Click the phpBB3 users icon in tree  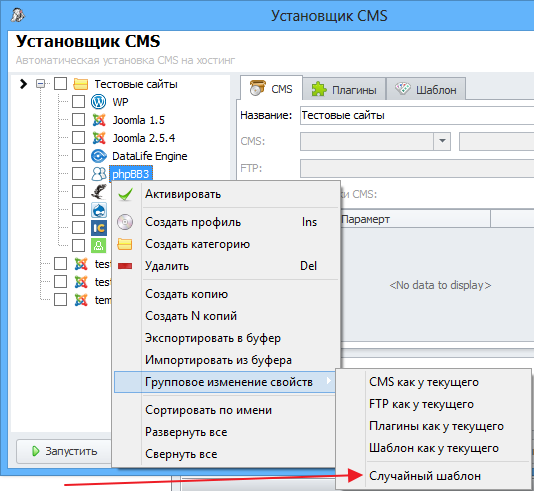99,174
